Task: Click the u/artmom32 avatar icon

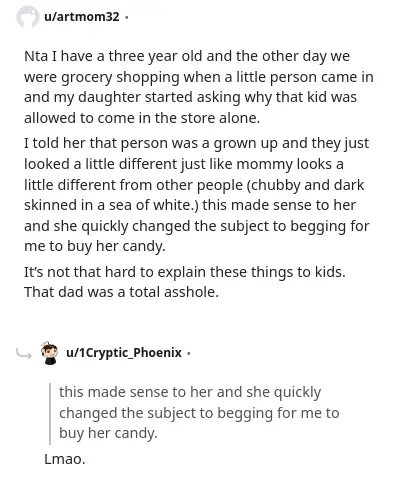Action: point(28,17)
